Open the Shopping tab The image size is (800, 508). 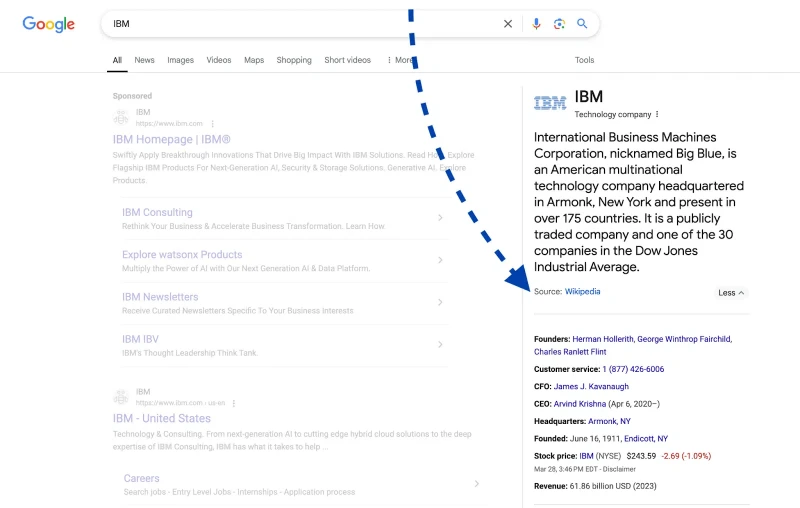pos(294,60)
